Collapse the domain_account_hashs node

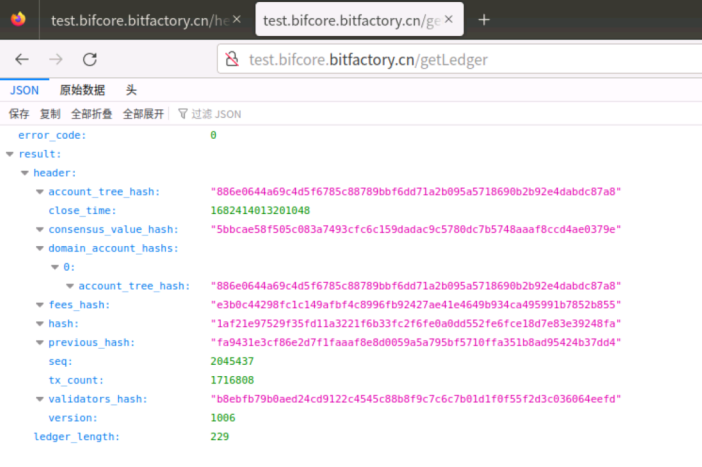40,248
